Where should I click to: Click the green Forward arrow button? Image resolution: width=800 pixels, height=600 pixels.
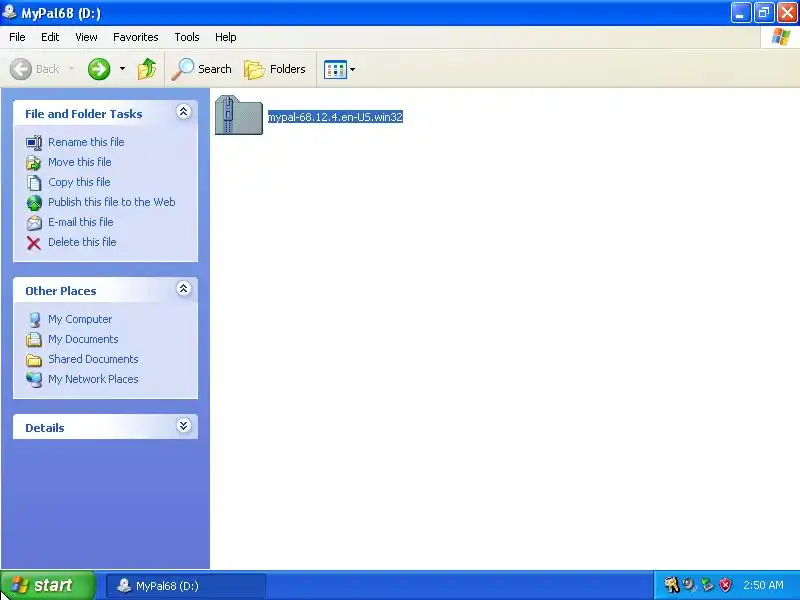99,69
